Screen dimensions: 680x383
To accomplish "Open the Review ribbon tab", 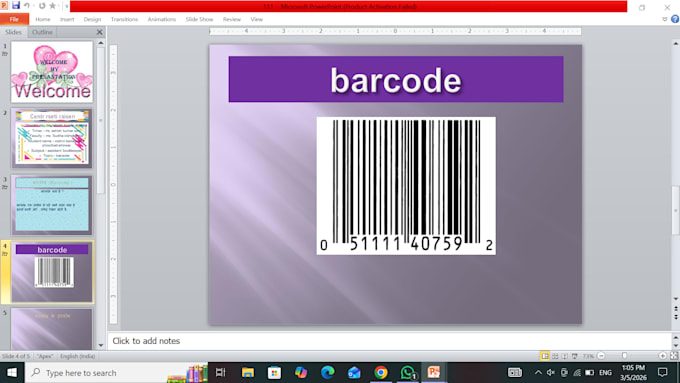I will 232,19.
